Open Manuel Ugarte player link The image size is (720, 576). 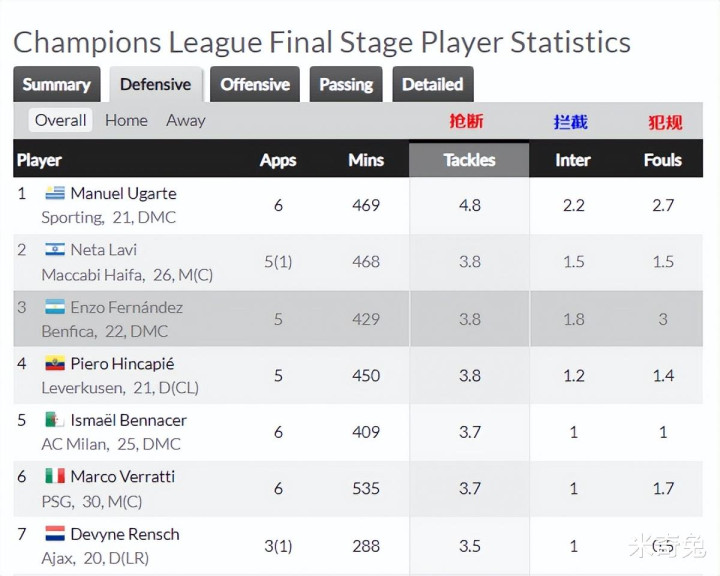tap(124, 193)
